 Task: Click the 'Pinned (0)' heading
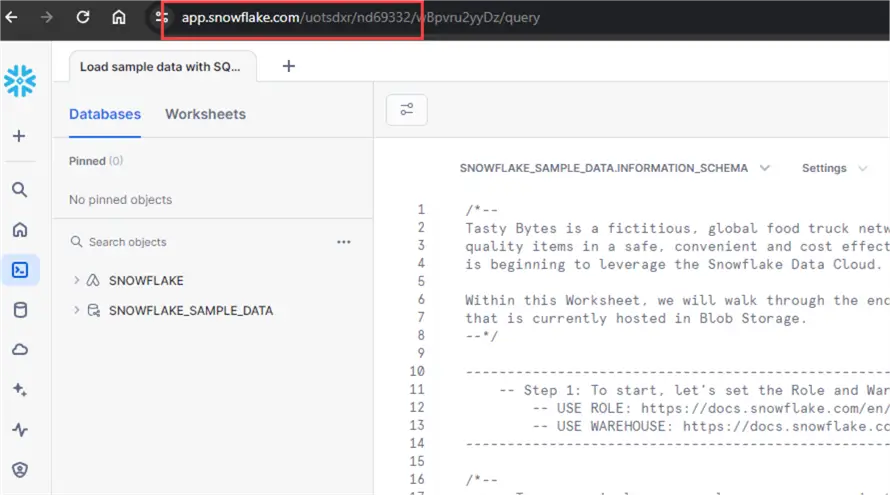(96, 161)
